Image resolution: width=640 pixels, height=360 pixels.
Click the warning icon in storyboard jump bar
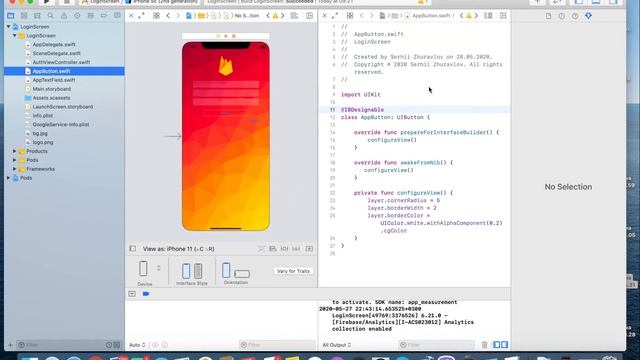[x=276, y=16]
